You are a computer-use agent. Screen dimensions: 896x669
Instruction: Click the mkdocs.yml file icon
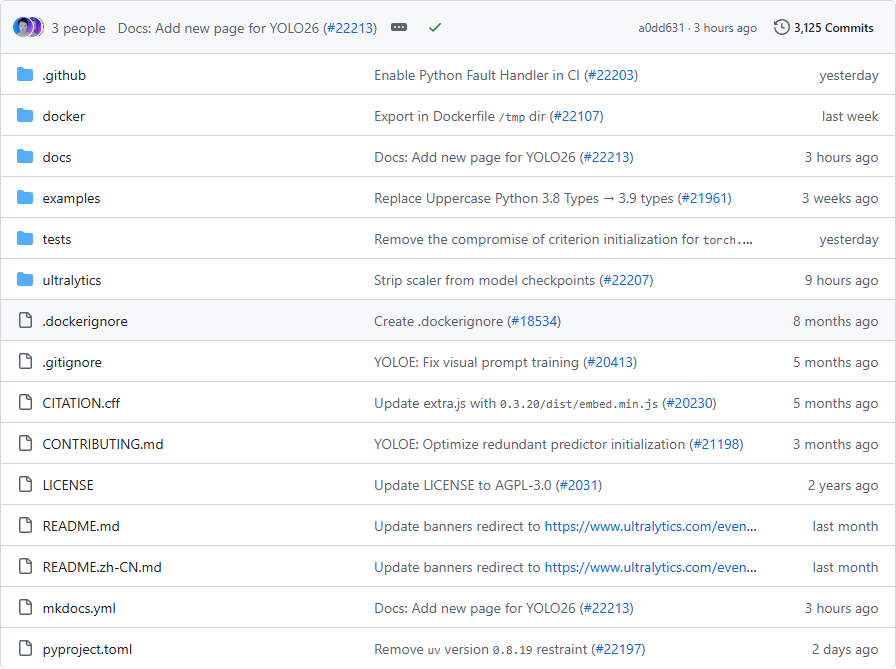[x=25, y=608]
